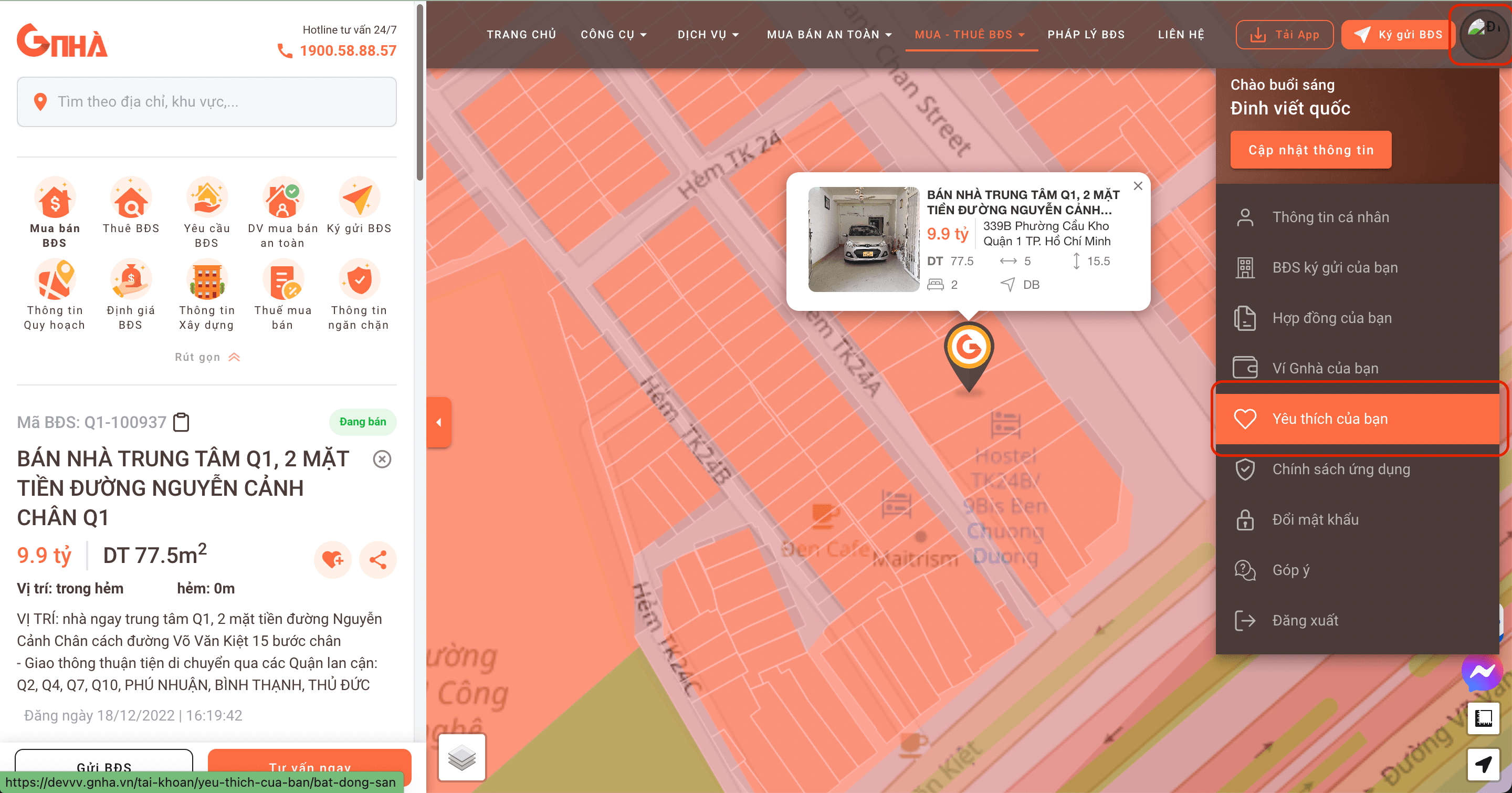Click the 9.9 tỷ price in popup
The height and width of the screenshot is (793, 1512).
tap(947, 234)
